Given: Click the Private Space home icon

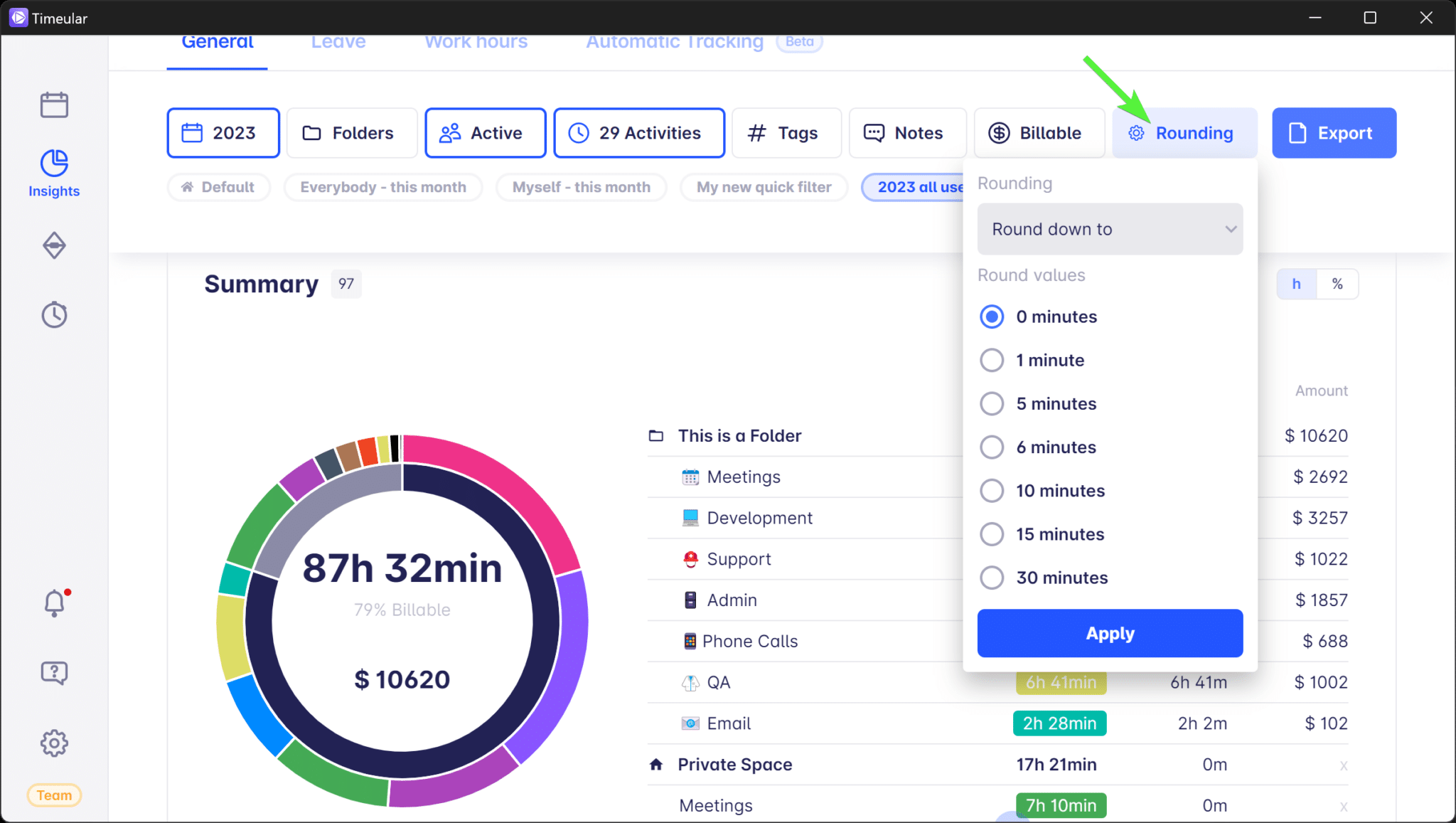Looking at the screenshot, I should tap(655, 764).
